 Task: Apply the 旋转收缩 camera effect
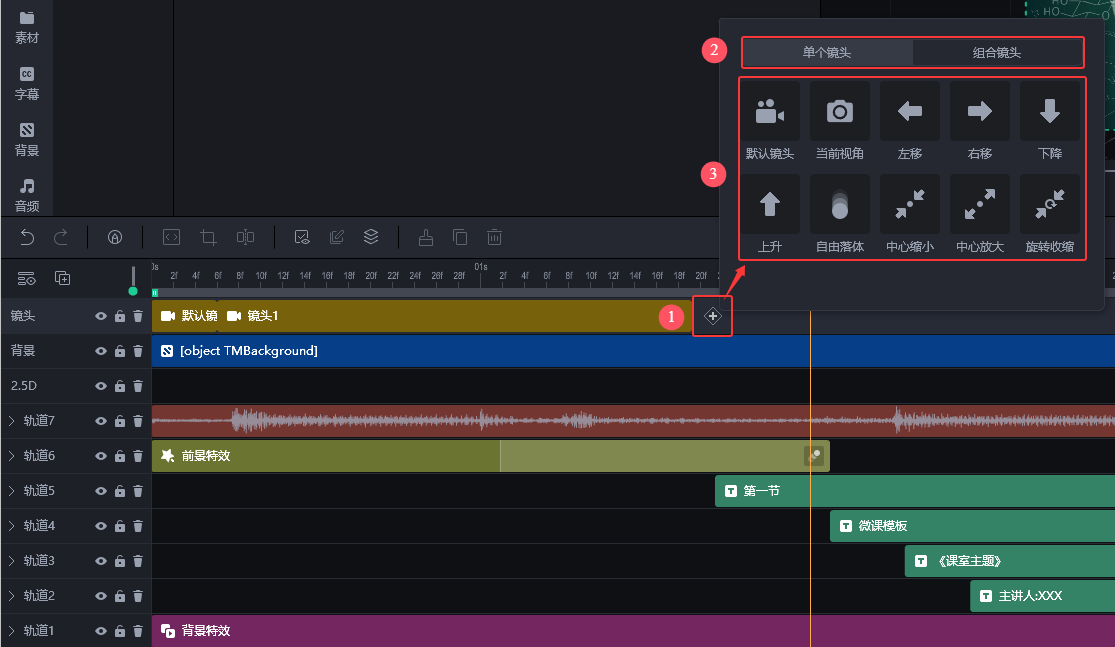point(1049,205)
